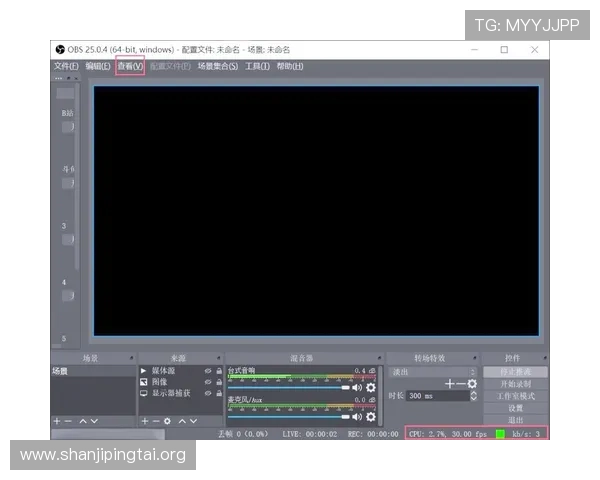This screenshot has height=480, width=600.
Task: Click the 图像 source type icon
Action: tap(143, 382)
